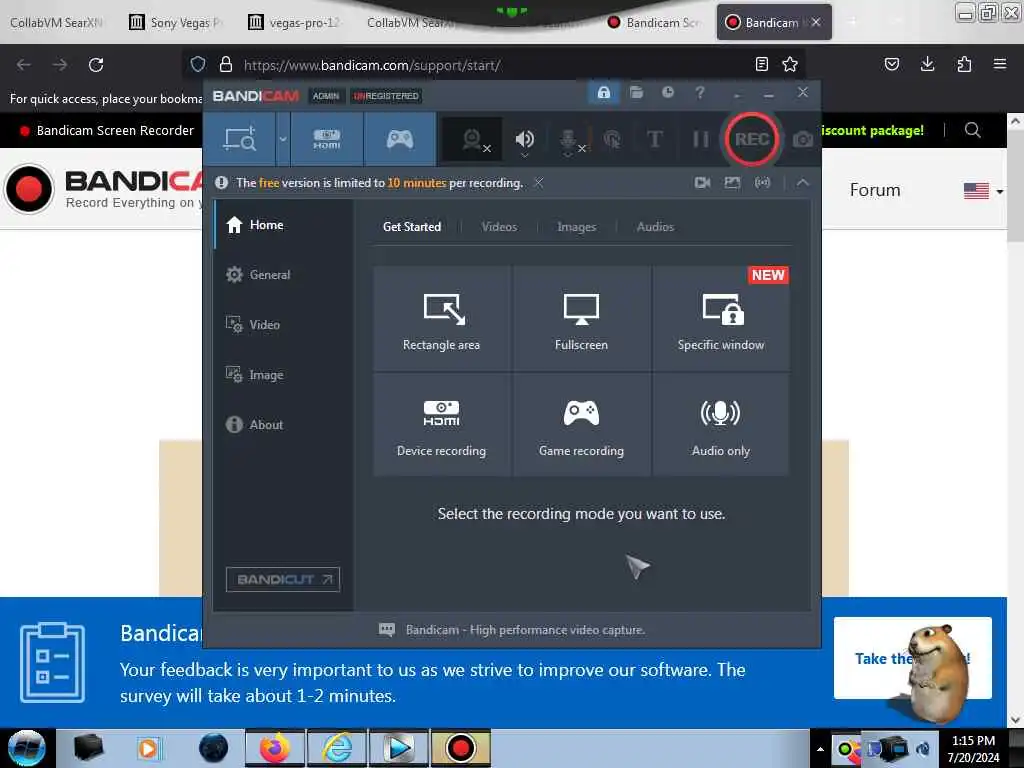Screen dimensions: 1024x768
Task: Click taskbar clock showing 1:15 PM
Action: click(x=973, y=749)
